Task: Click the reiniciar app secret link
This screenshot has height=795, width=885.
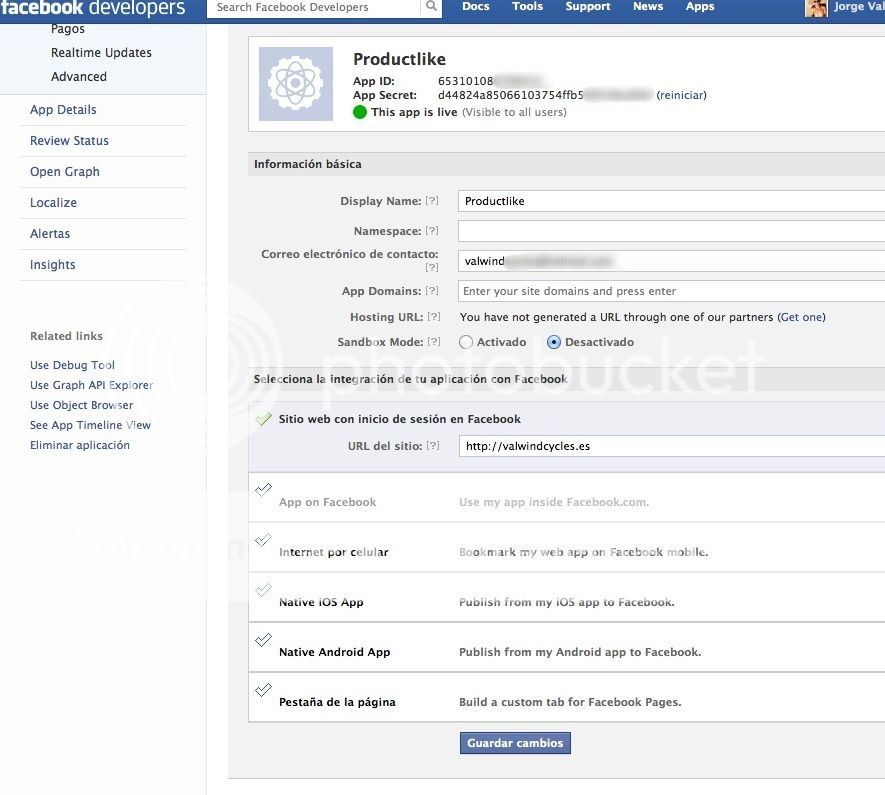Action: [x=681, y=95]
